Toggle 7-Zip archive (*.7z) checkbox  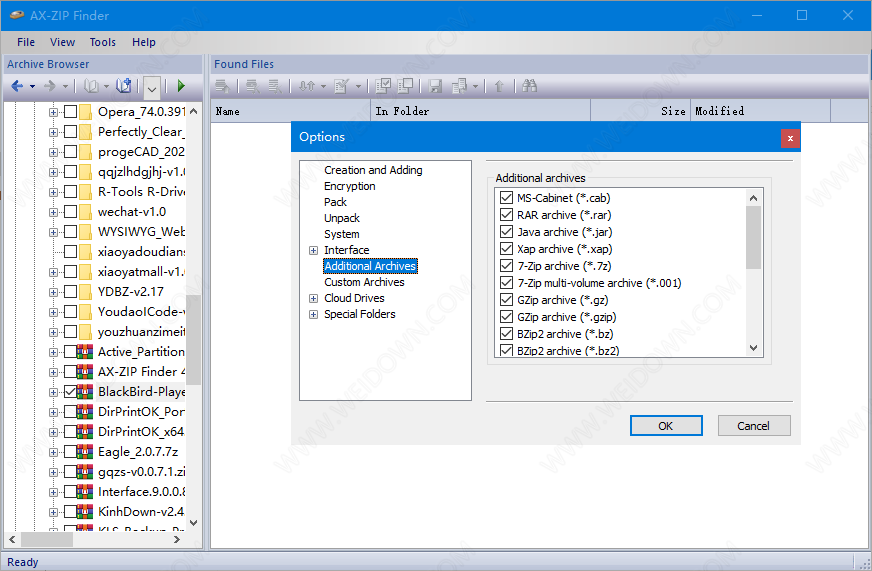(506, 266)
